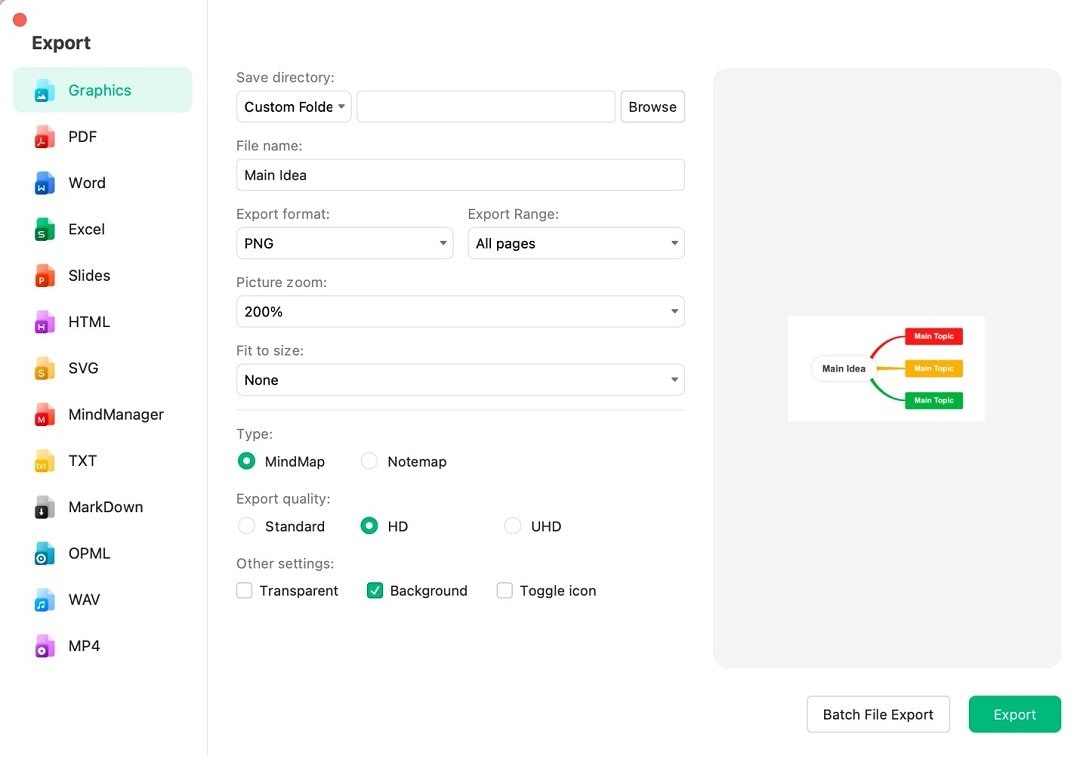This screenshot has height=759, width=1080.
Task: Switch to the SVG export tab
Action: coord(83,368)
